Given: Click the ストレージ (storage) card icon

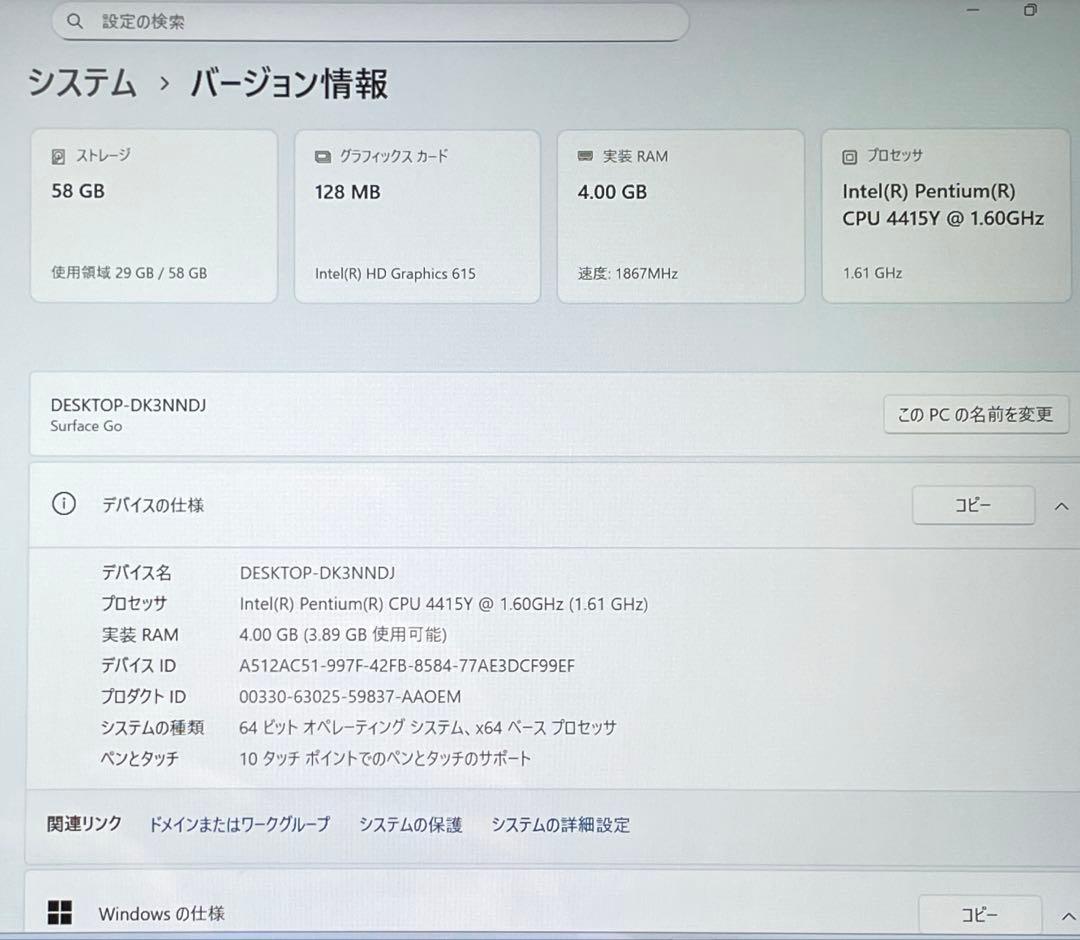Looking at the screenshot, I should coord(56,155).
